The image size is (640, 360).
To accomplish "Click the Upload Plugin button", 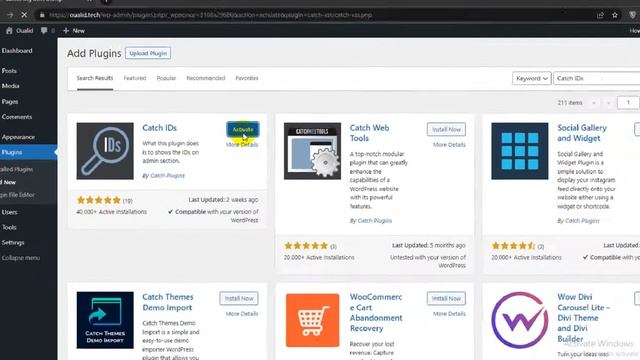I will (x=148, y=53).
